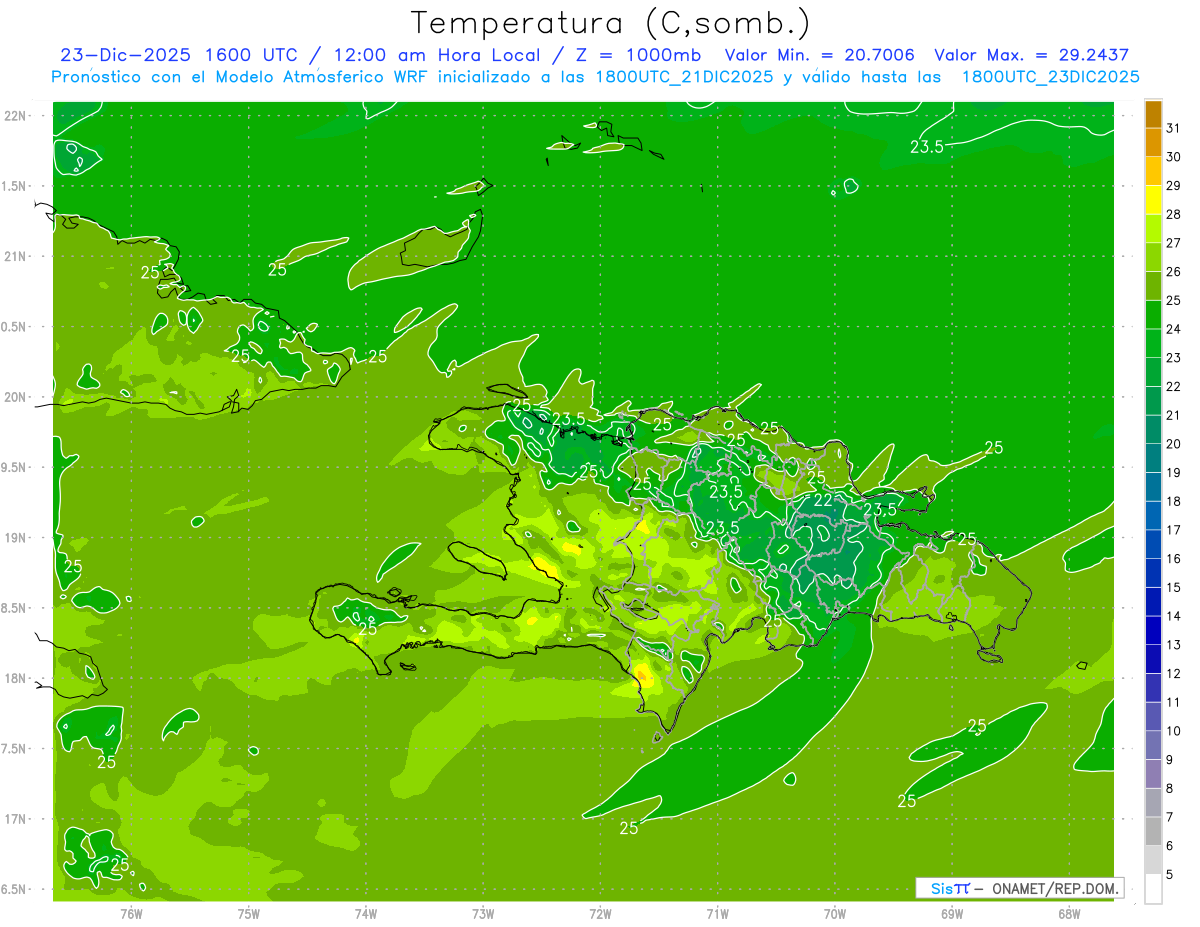Click the legend value "18"
Viewport: 1200px width, 927px height.
pyautogui.click(x=1174, y=501)
